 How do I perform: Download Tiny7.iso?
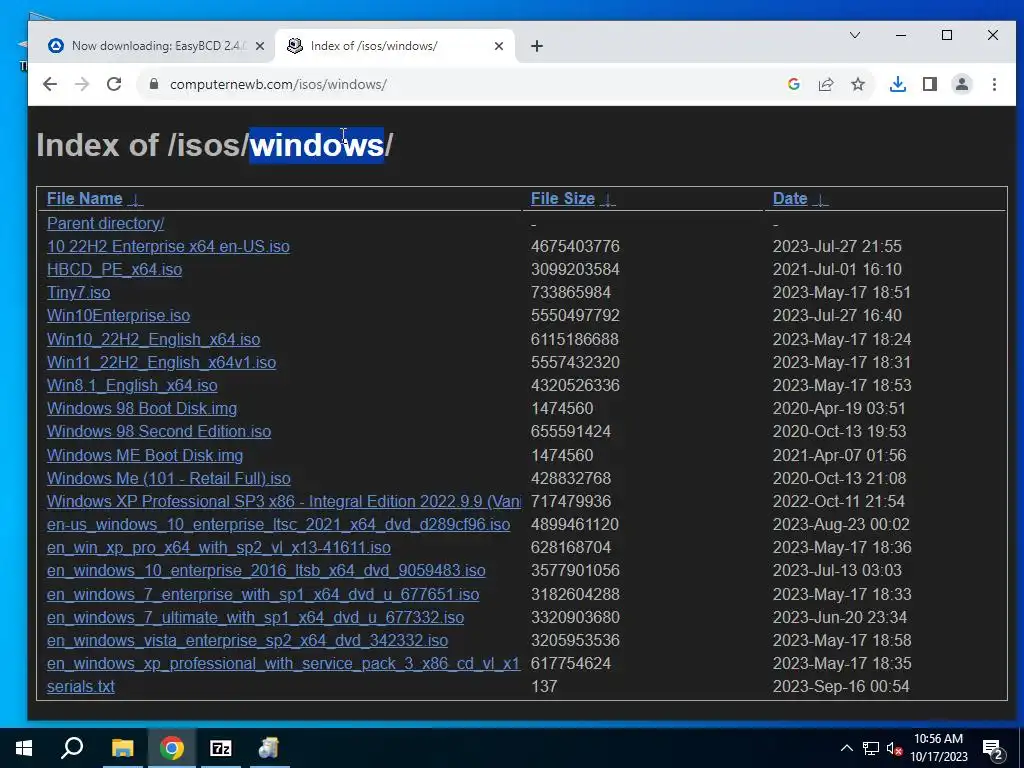point(78,293)
